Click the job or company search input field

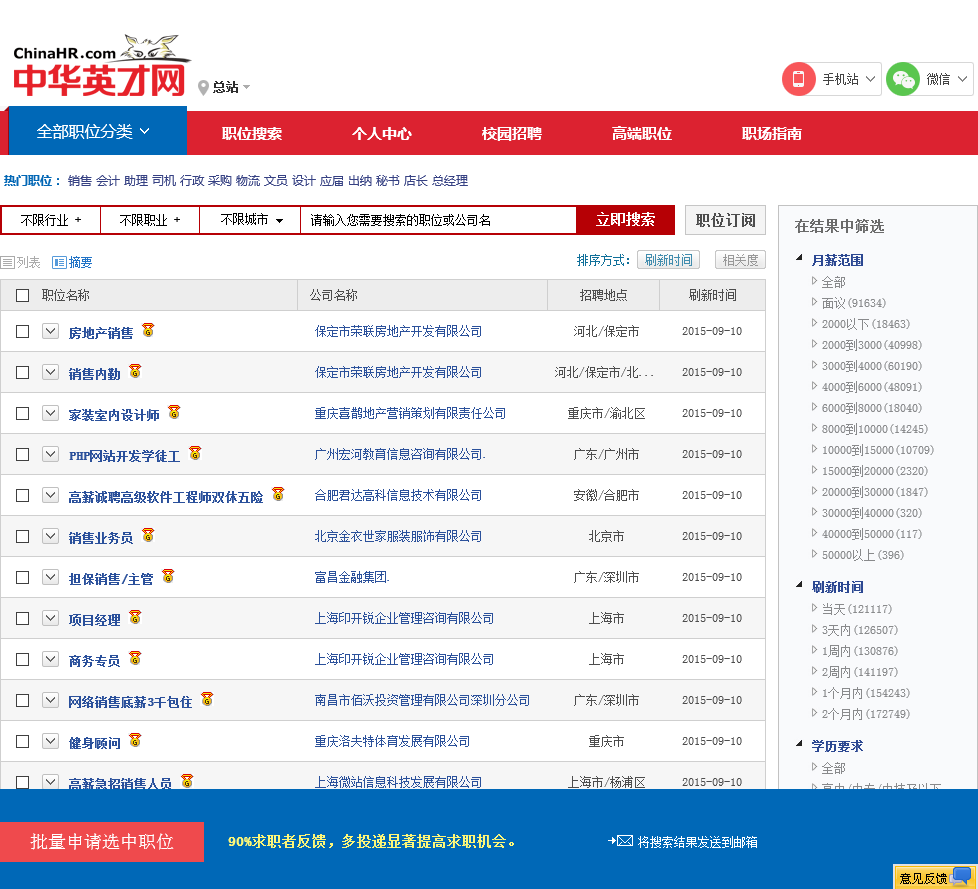point(438,220)
